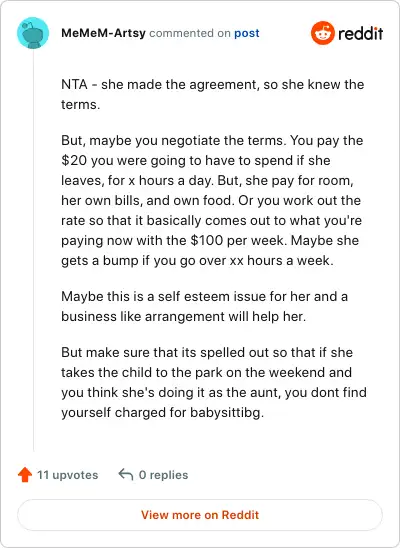Click the 'business like arrangement' text line

tap(183, 317)
